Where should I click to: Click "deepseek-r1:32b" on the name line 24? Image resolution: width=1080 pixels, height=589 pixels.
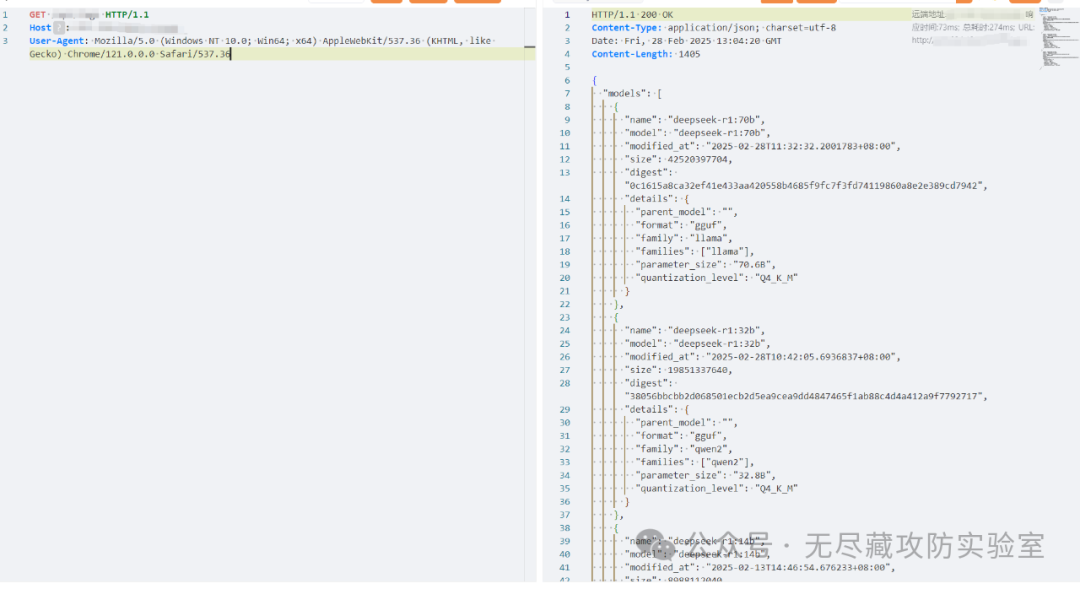(x=715, y=331)
